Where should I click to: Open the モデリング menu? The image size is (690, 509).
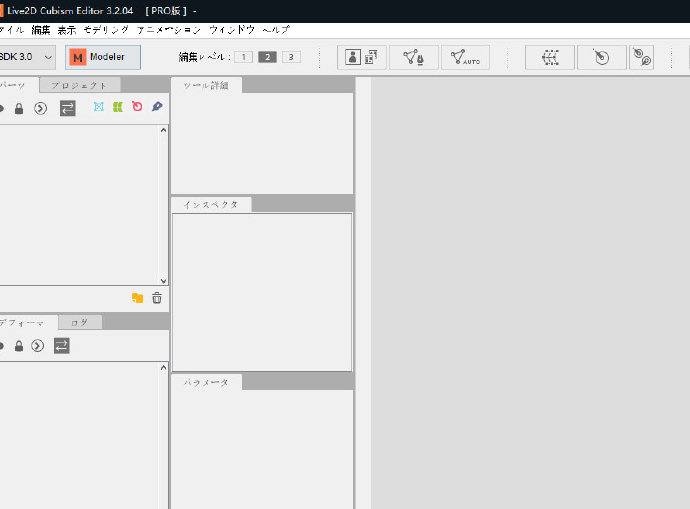[x=106, y=30]
